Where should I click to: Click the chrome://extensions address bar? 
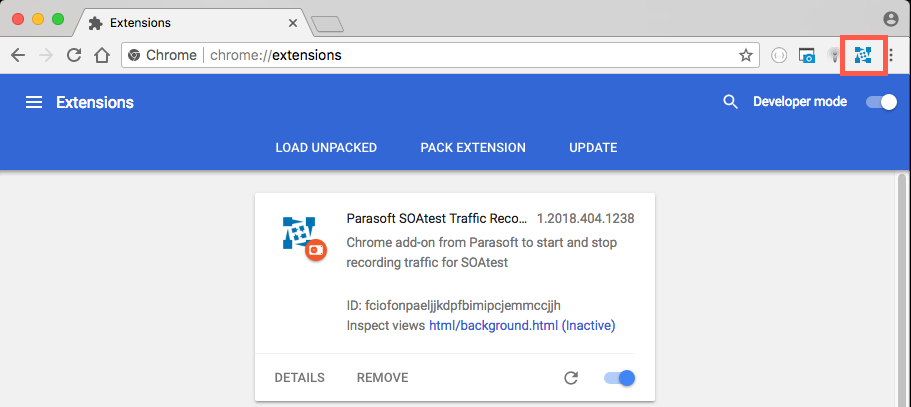(x=440, y=55)
